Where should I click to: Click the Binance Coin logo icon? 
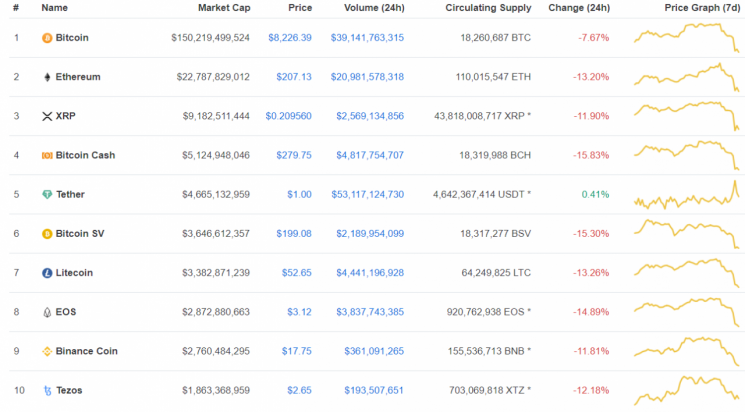coord(47,351)
